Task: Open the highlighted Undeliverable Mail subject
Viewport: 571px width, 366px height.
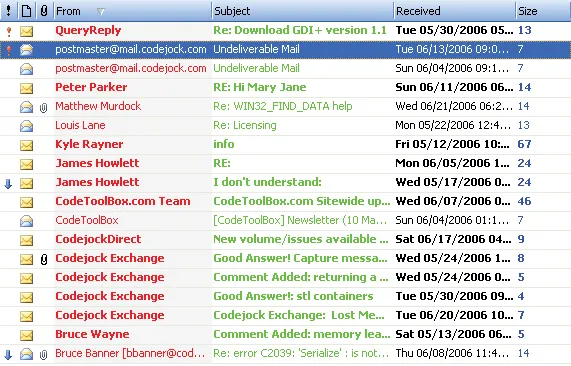Action: coord(256,49)
